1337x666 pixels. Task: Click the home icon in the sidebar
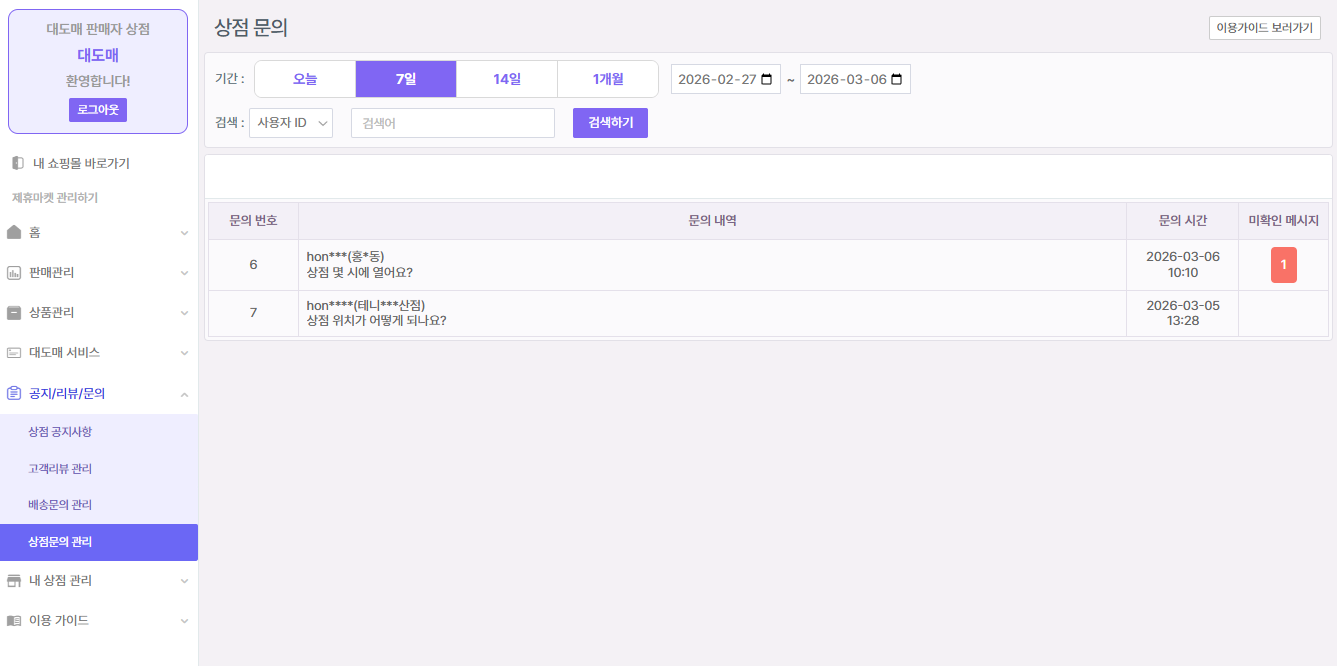point(14,232)
